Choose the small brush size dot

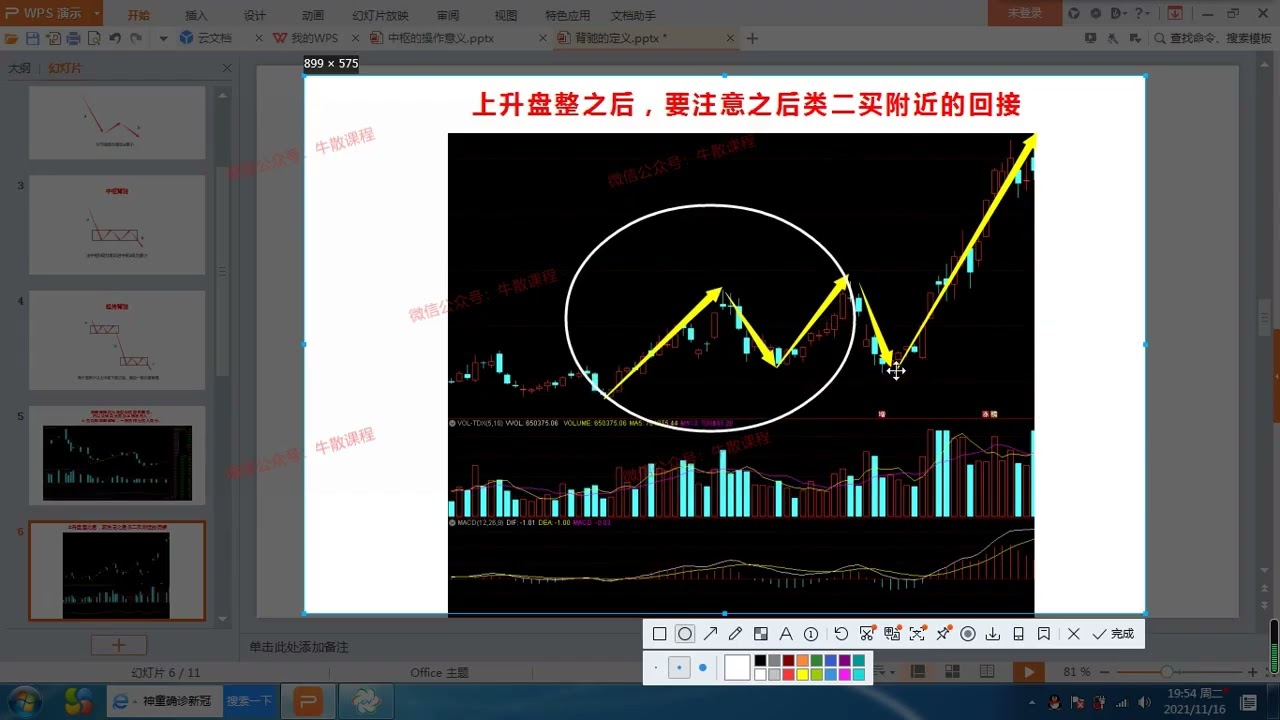[656, 668]
